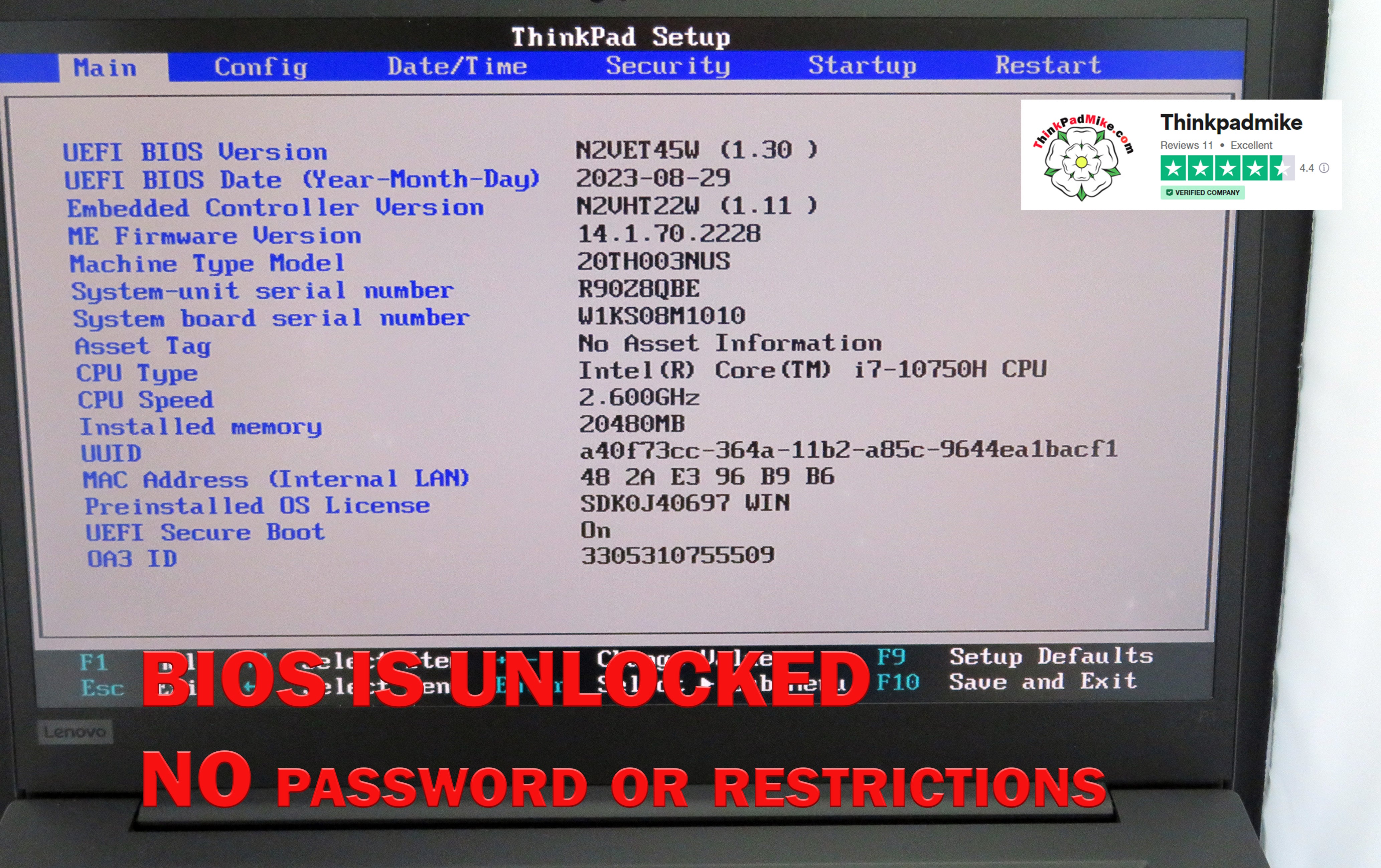Click the System board serial number label
Screen dimensions: 1381x868
point(271,318)
